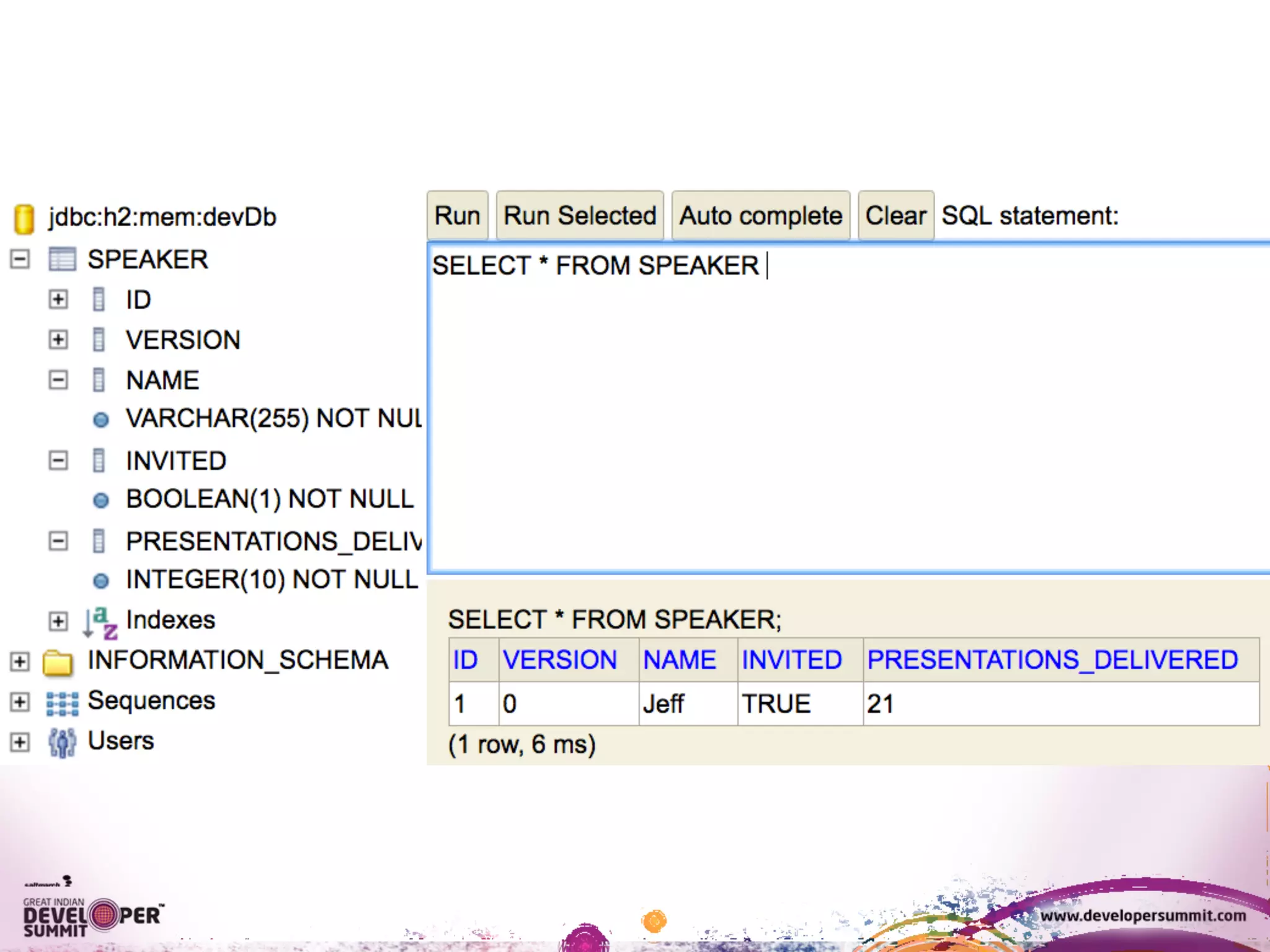The image size is (1270, 952).
Task: Expand the ID column node
Action: pos(58,299)
